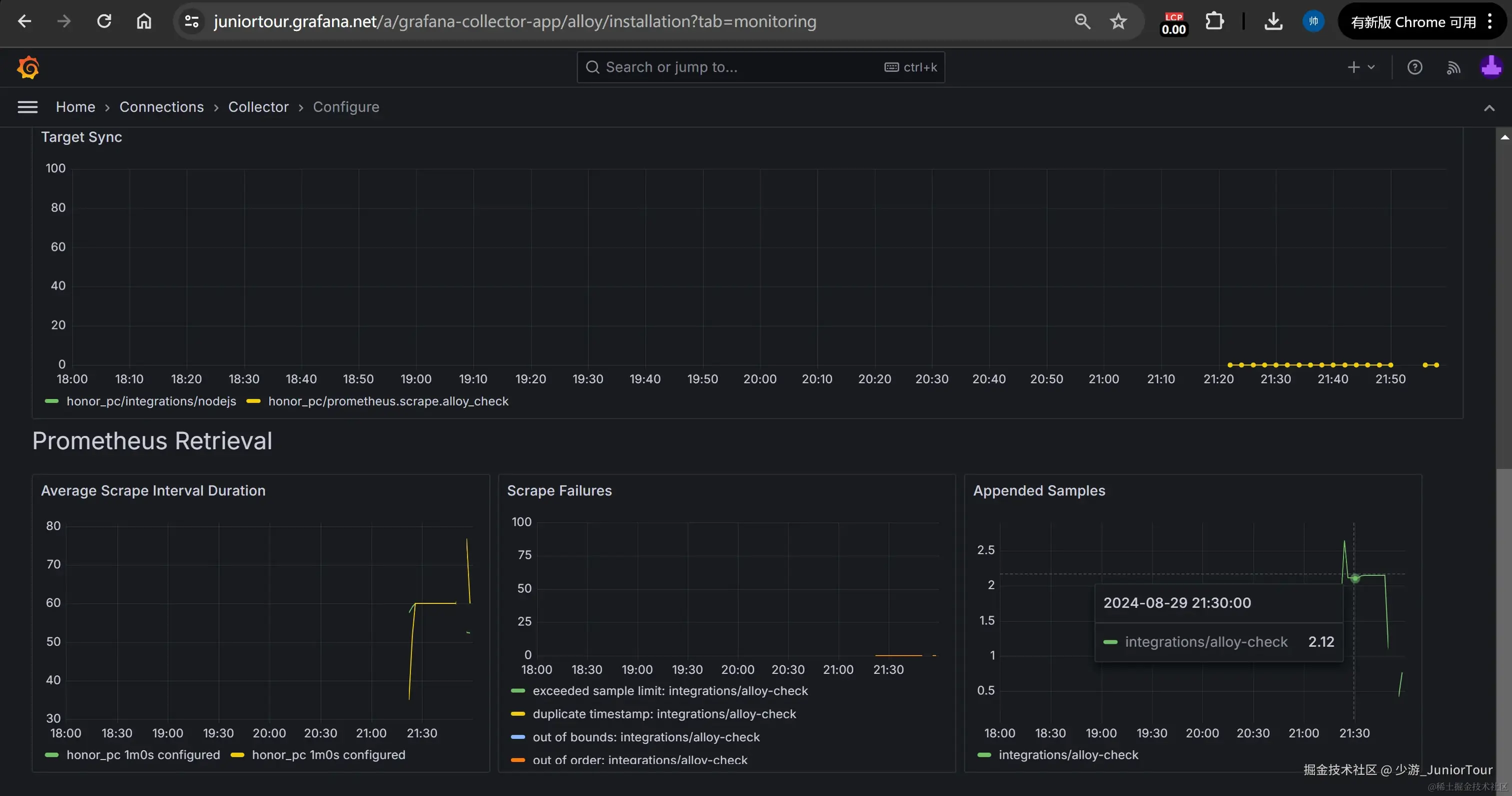Navigate to Connections via the breadcrumb
This screenshot has width=1512, height=796.
point(161,107)
